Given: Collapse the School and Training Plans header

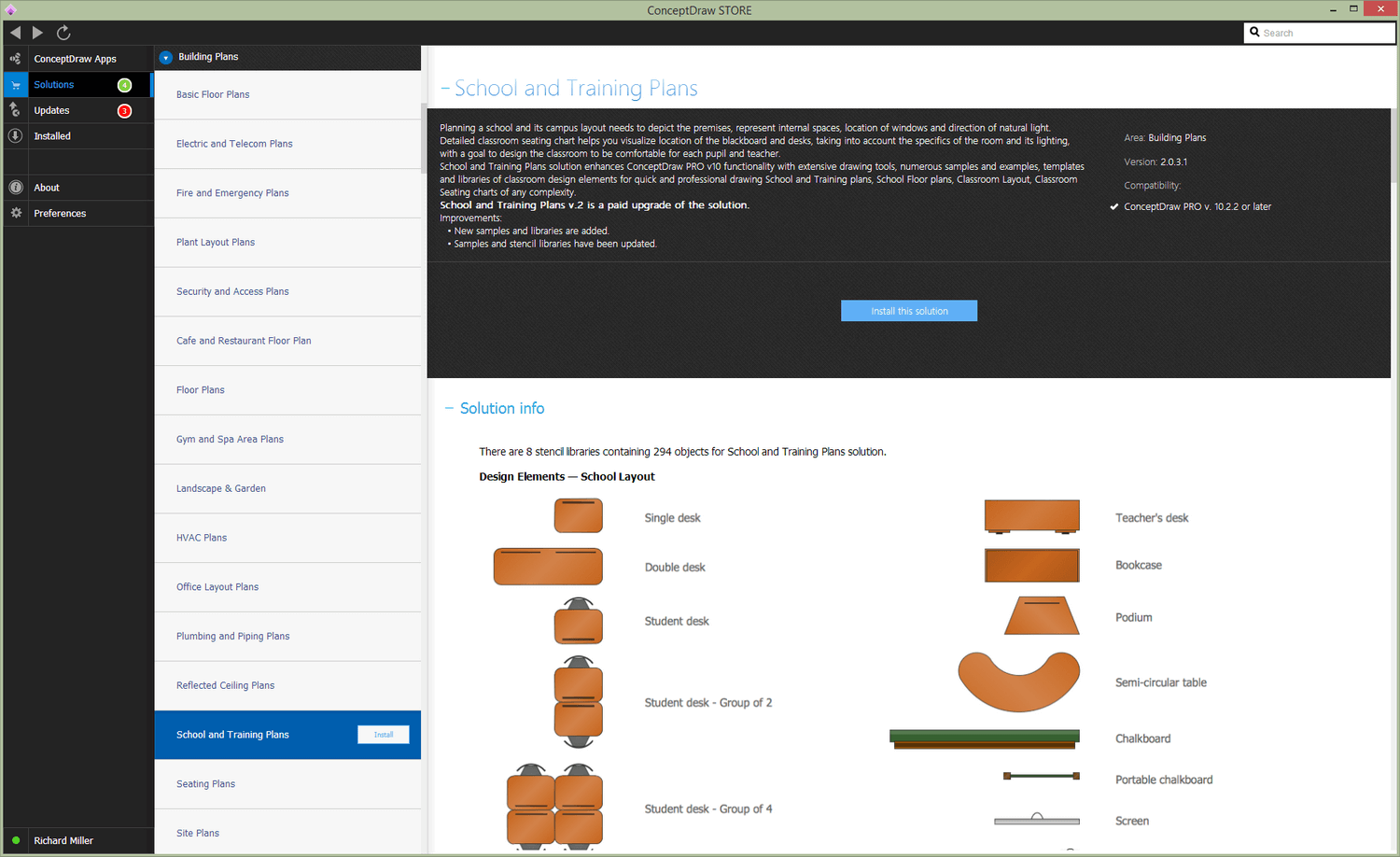Looking at the screenshot, I should 445,89.
